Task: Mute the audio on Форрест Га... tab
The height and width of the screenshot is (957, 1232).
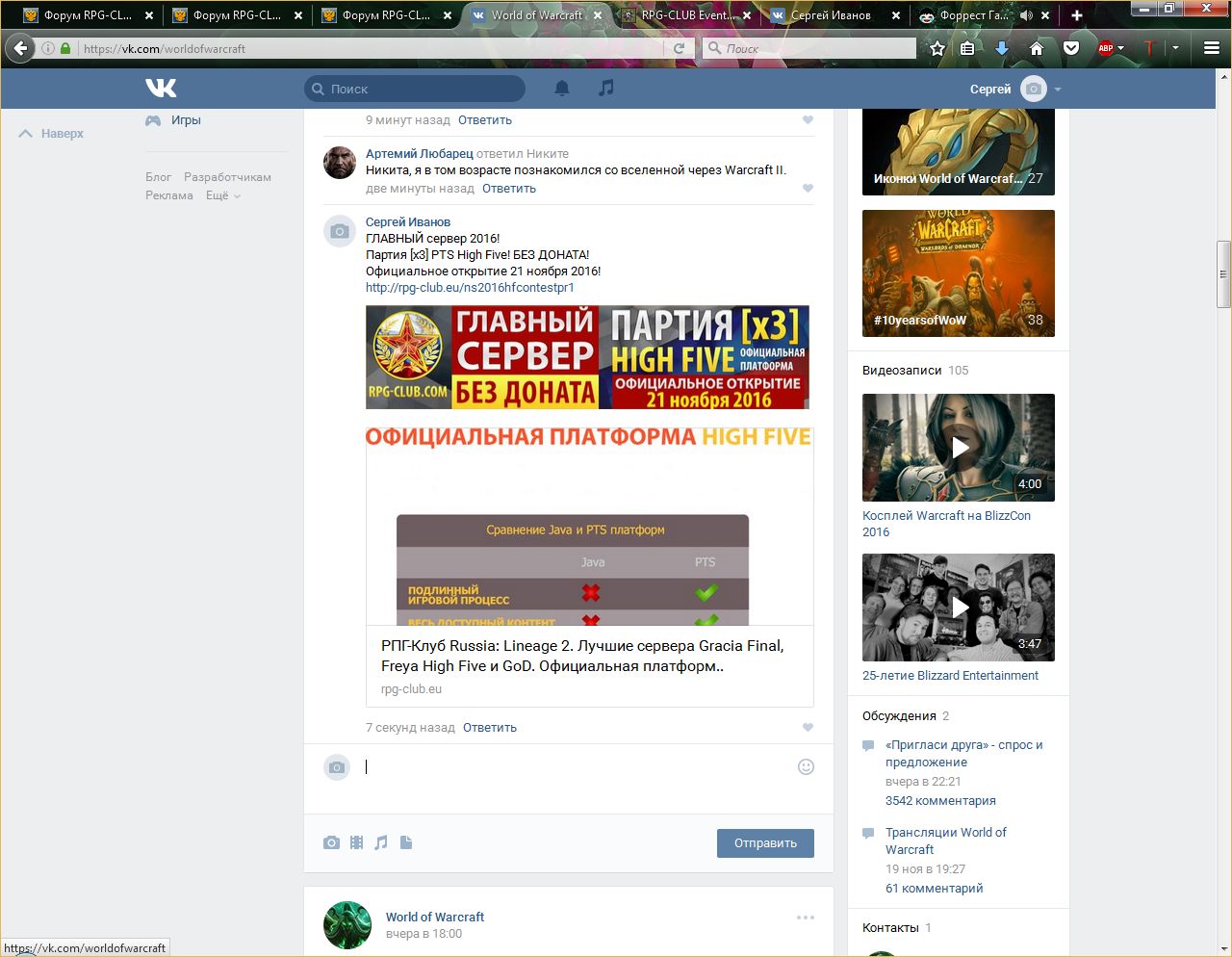Action: (x=1026, y=15)
